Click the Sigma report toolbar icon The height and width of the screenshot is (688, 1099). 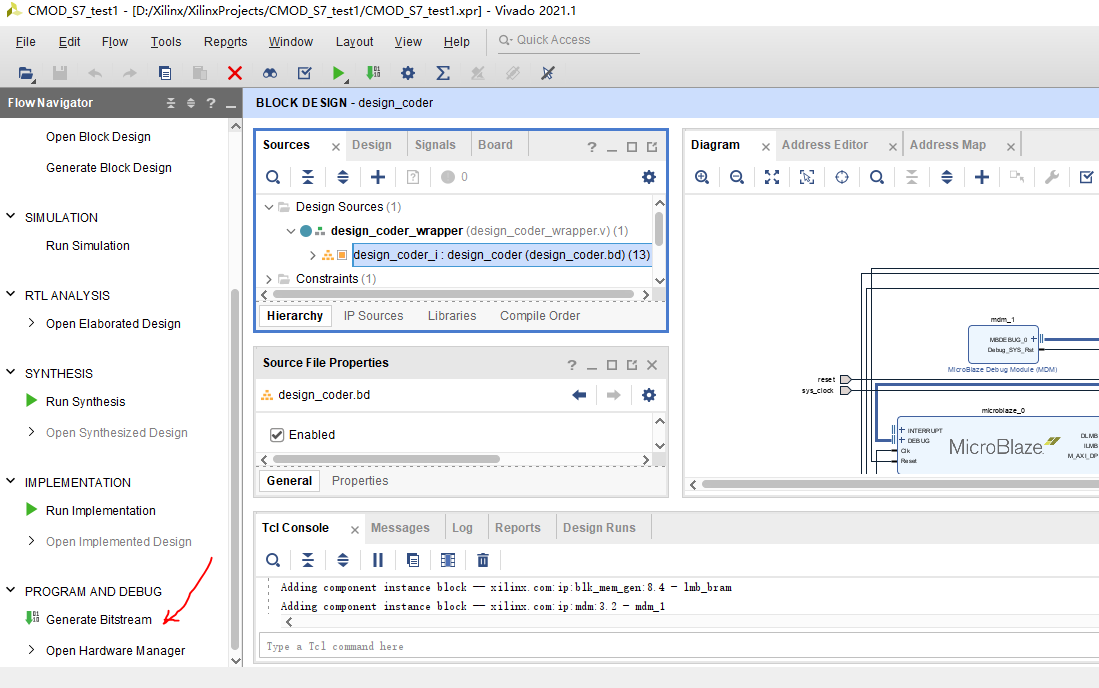[x=443, y=73]
